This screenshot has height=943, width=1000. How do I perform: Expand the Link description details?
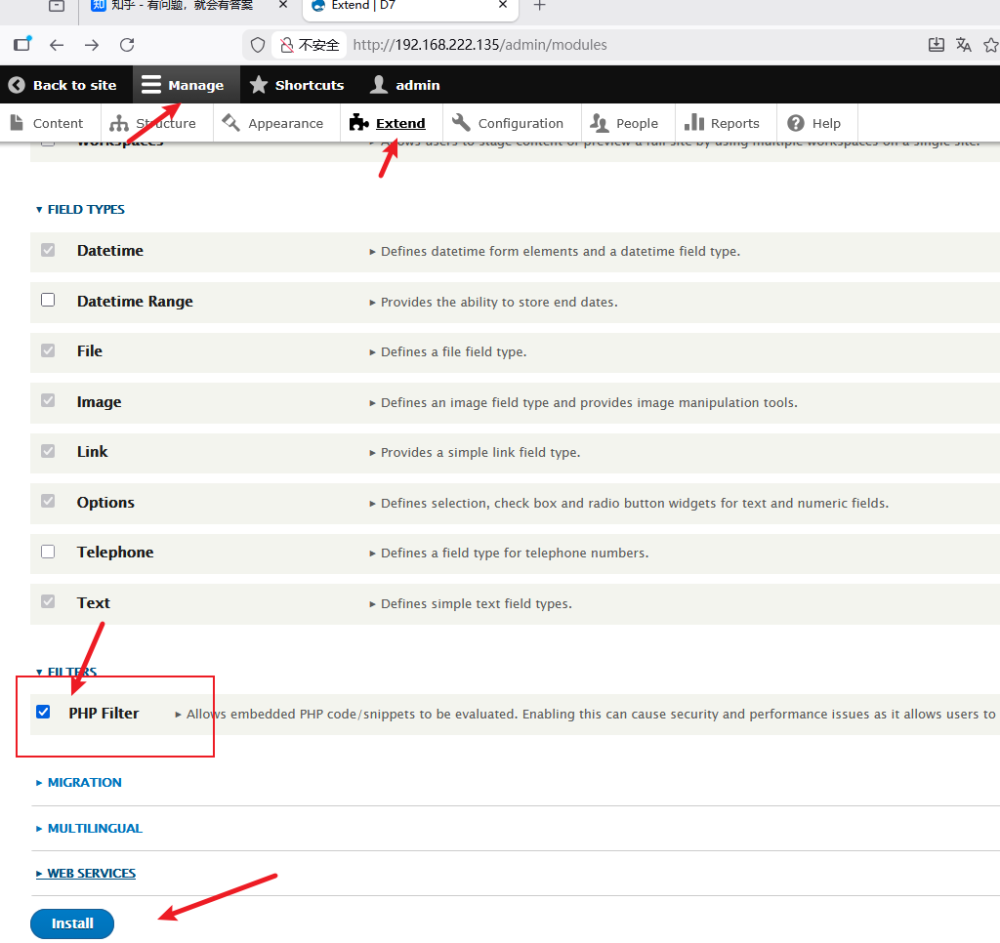coord(474,453)
